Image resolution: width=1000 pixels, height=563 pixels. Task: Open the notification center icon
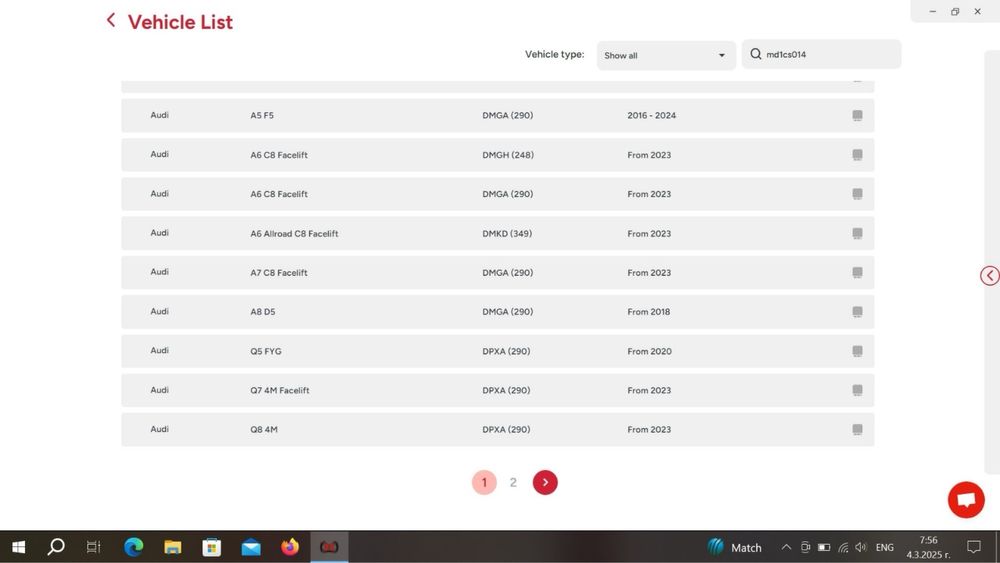[x=974, y=546]
